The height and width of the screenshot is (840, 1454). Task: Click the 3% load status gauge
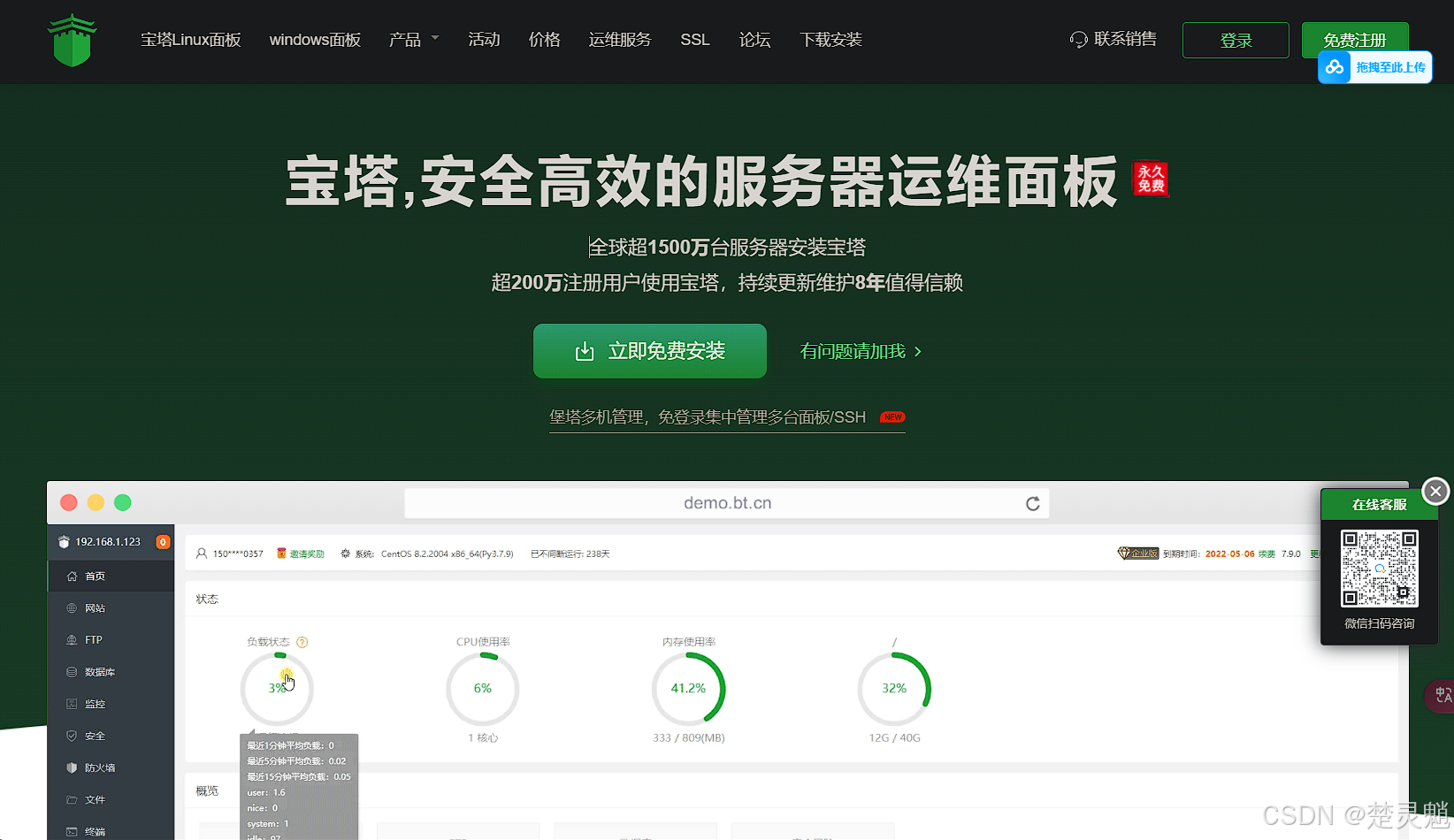[277, 688]
